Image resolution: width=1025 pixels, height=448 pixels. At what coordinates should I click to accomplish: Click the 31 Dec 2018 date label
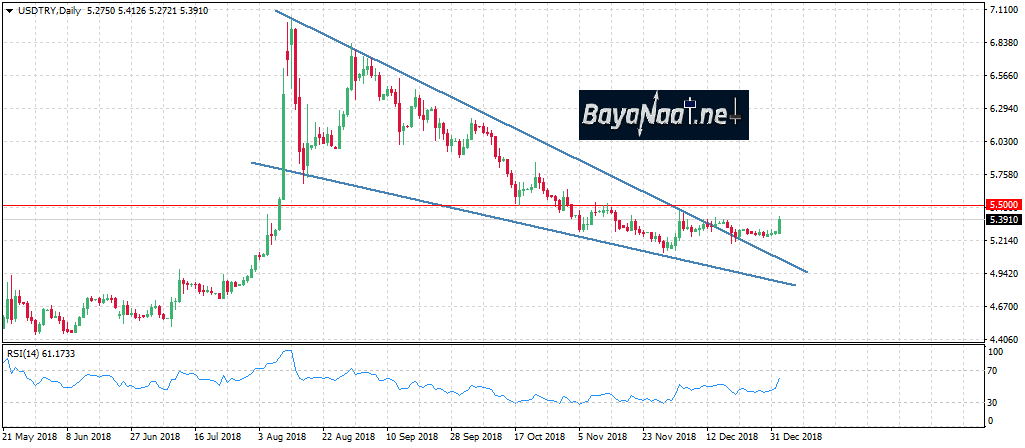pos(796,437)
